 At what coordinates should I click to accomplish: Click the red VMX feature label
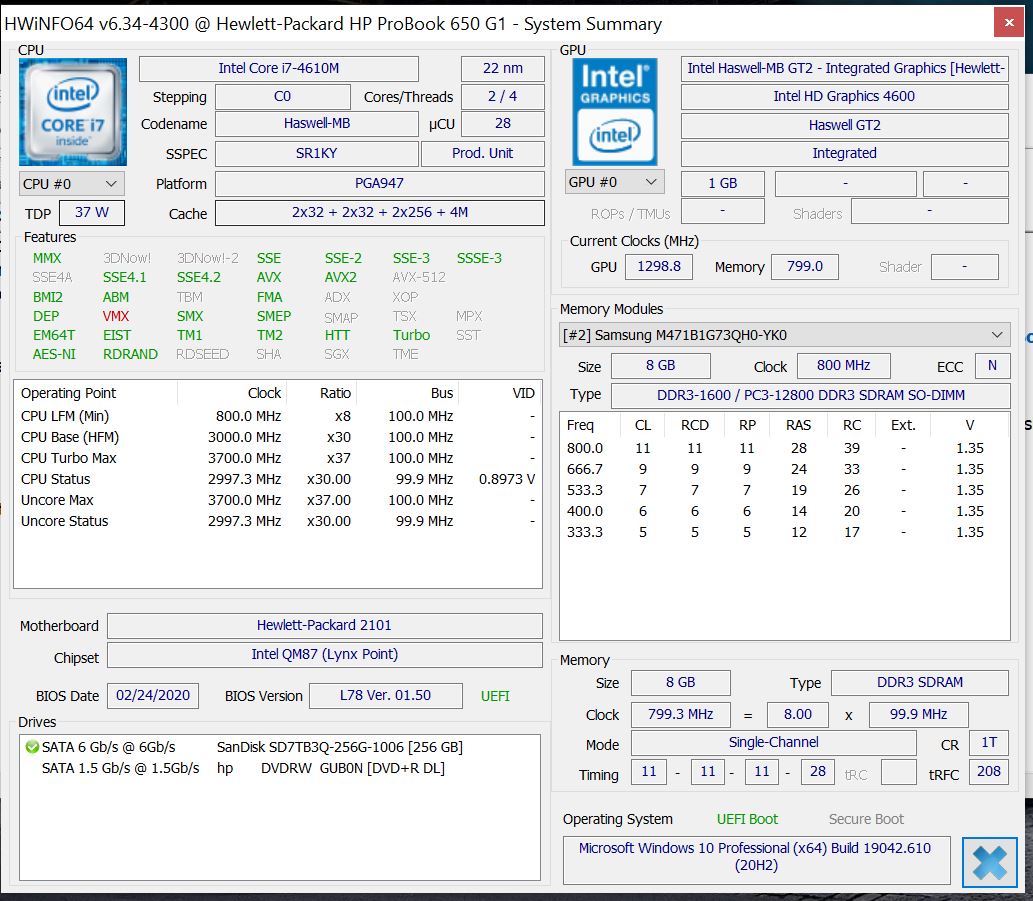[x=116, y=316]
